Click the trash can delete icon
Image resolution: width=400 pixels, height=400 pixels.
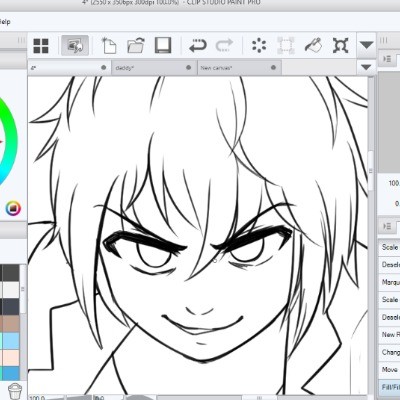[x=15, y=391]
